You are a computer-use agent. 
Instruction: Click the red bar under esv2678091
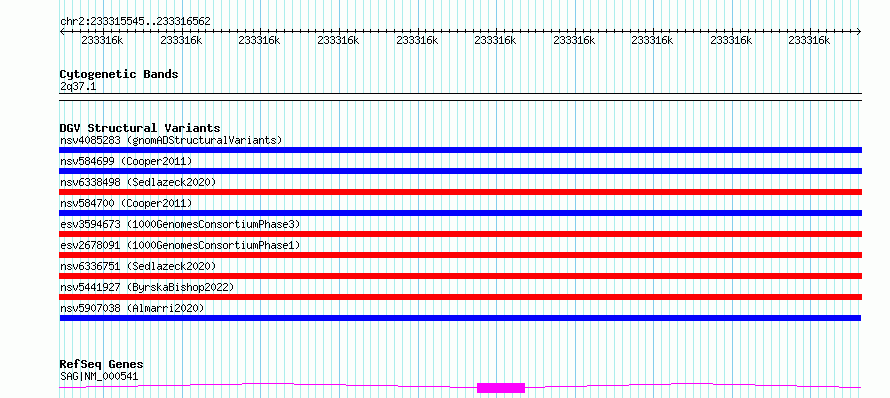point(460,255)
